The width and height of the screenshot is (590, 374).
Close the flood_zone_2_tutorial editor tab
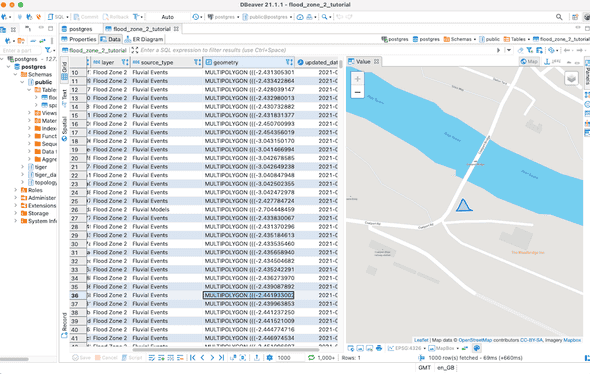pyautogui.click(x=176, y=29)
